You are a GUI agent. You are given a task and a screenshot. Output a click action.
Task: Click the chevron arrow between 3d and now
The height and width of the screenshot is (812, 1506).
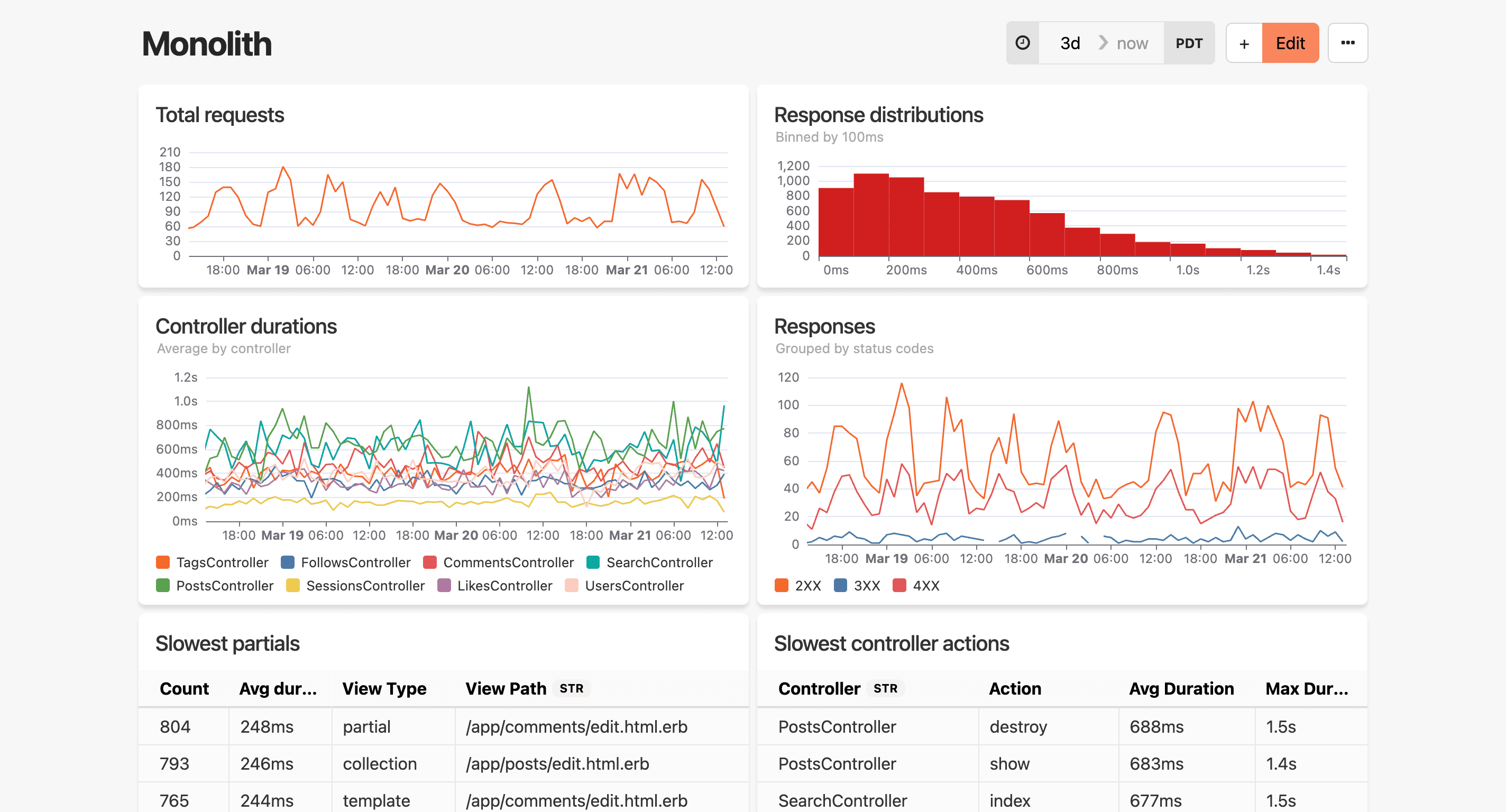coord(1103,43)
